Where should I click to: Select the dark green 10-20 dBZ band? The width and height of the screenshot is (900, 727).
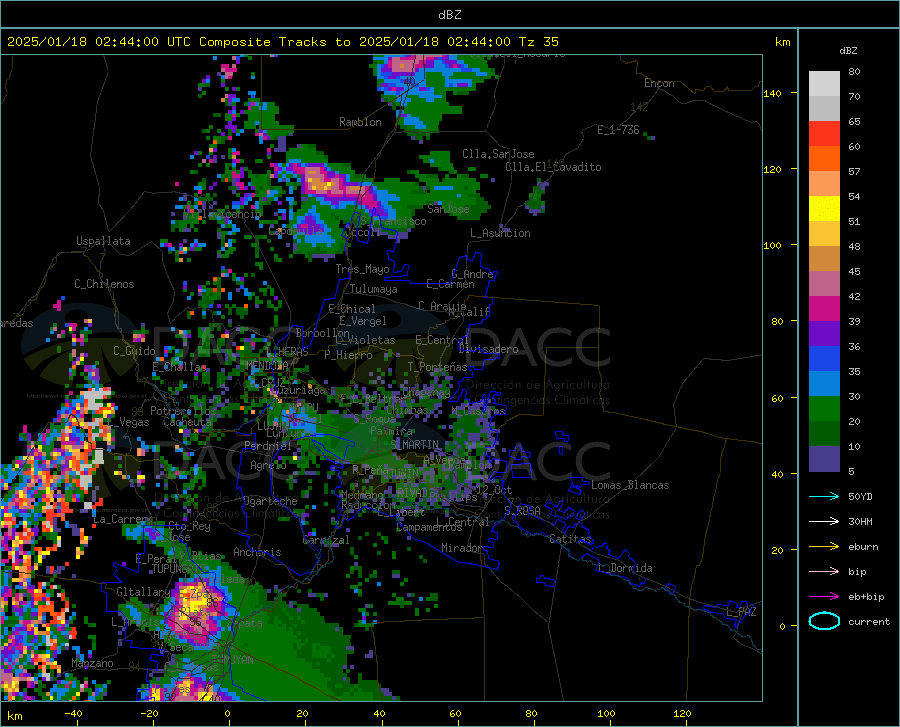point(824,434)
